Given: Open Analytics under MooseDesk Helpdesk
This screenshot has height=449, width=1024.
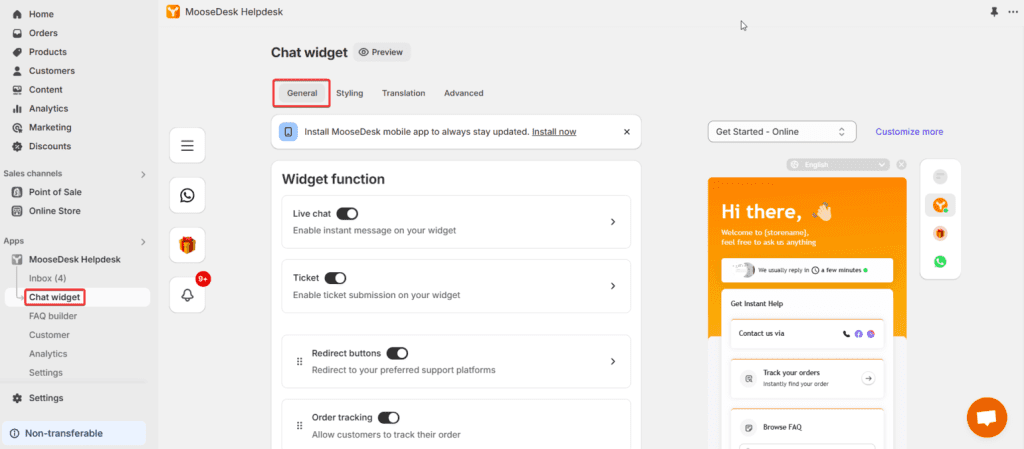Looking at the screenshot, I should pyautogui.click(x=48, y=354).
